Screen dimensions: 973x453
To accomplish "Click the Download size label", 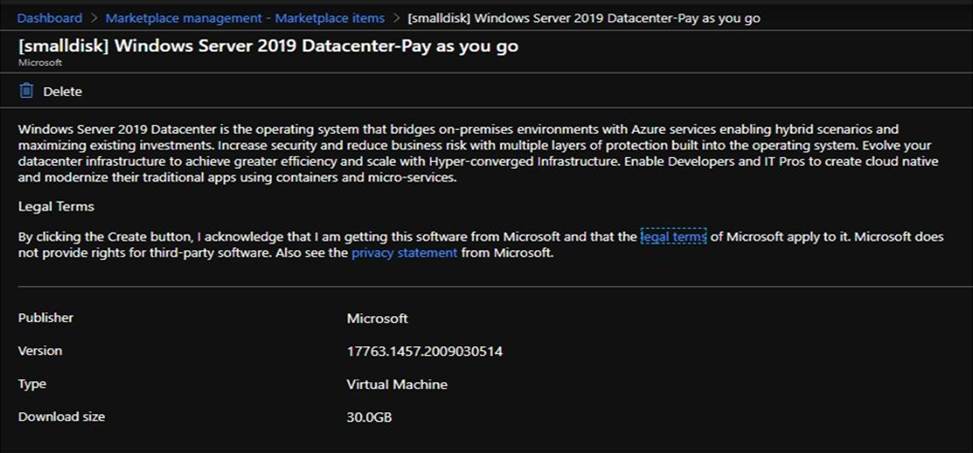I will point(61,416).
